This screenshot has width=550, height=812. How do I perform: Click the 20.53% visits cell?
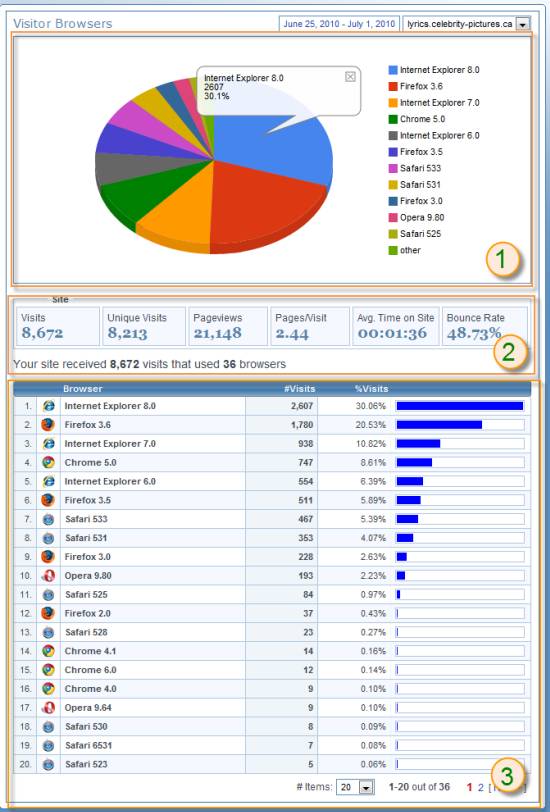pyautogui.click(x=371, y=425)
